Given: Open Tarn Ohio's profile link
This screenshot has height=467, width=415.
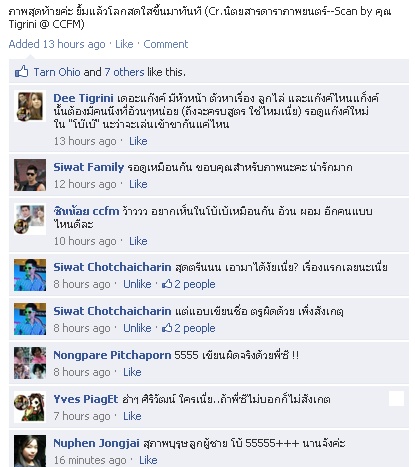Looking at the screenshot, I should click(57, 72).
